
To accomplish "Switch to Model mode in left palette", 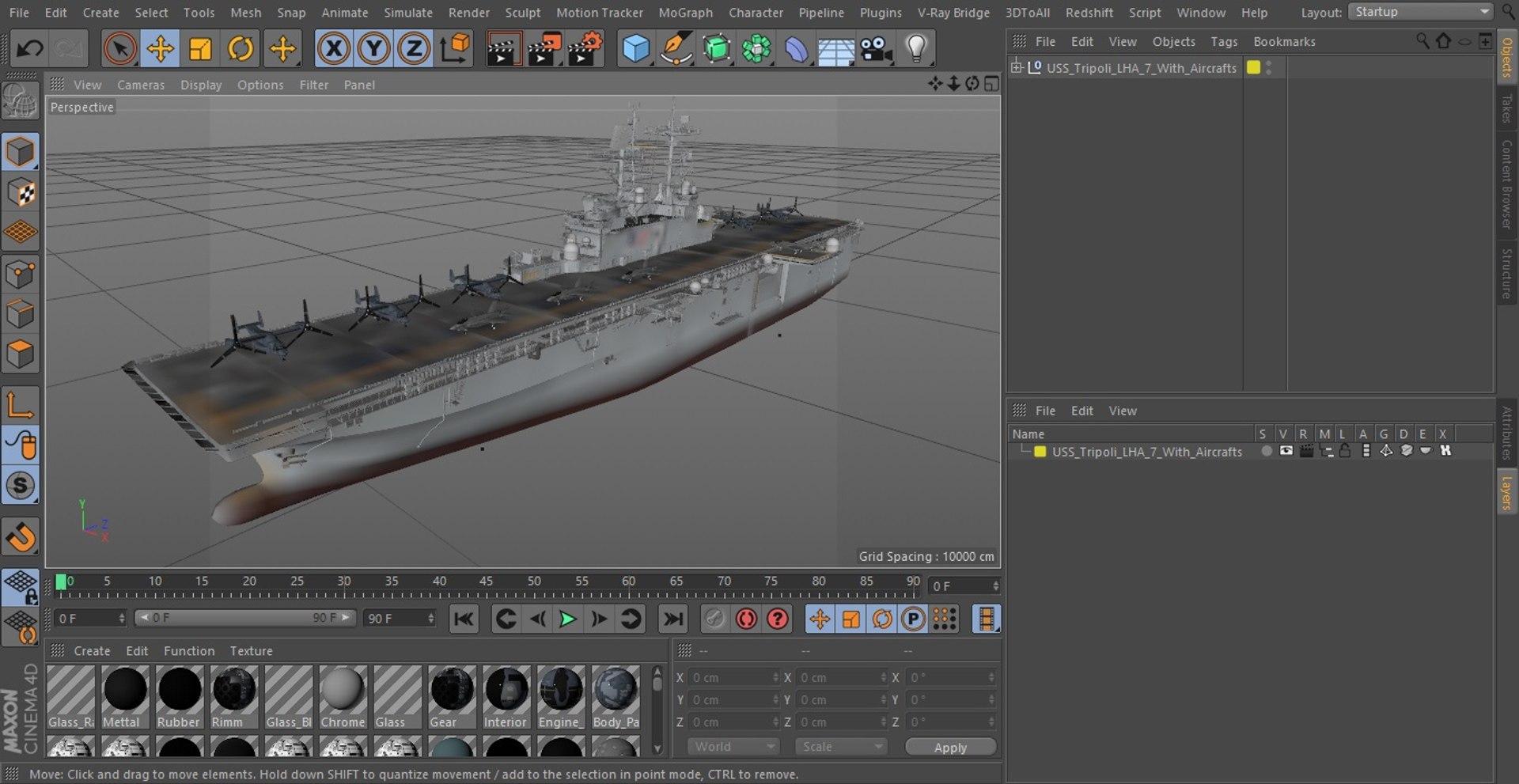I will [x=21, y=152].
